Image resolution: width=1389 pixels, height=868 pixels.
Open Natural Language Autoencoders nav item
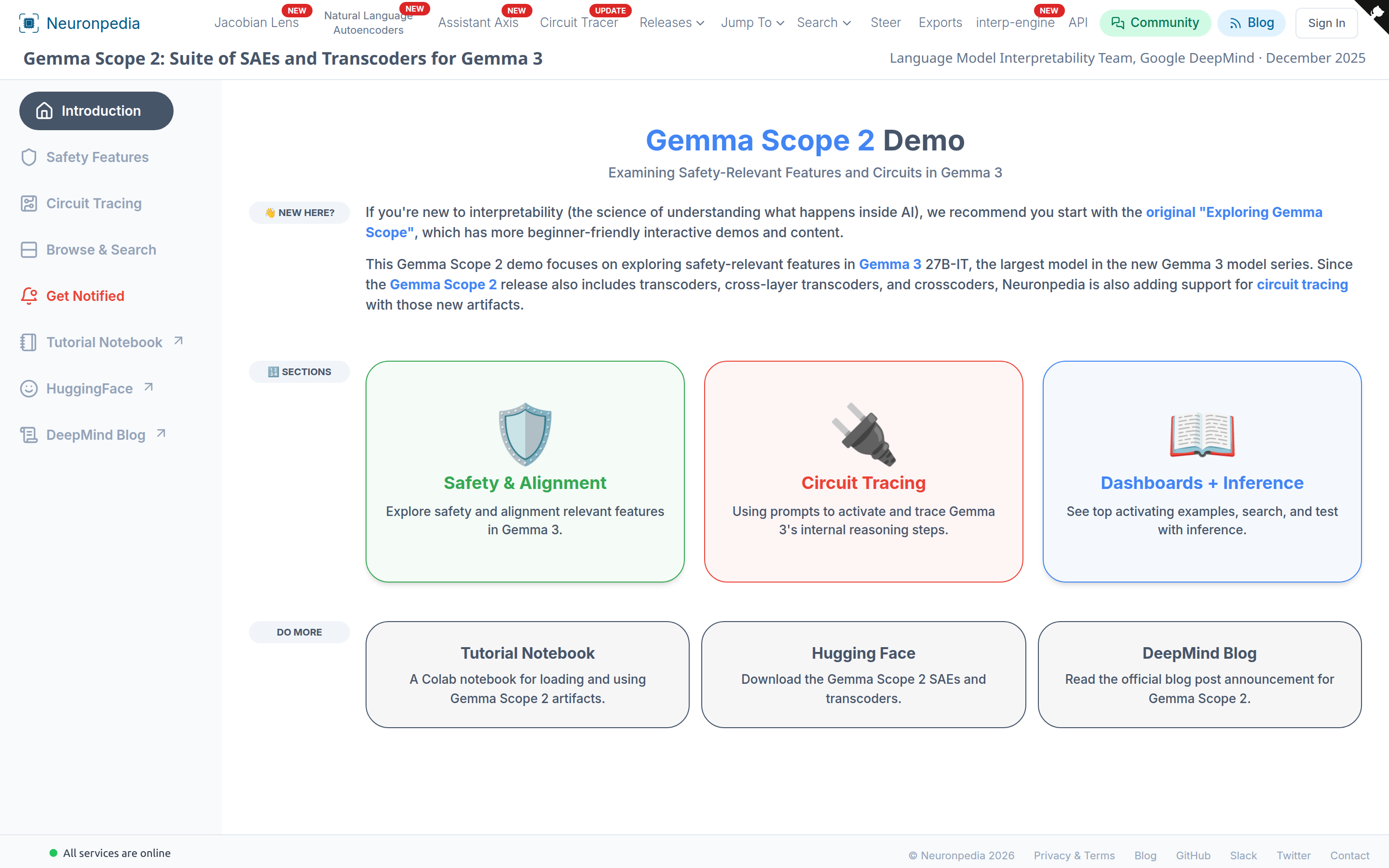click(368, 23)
